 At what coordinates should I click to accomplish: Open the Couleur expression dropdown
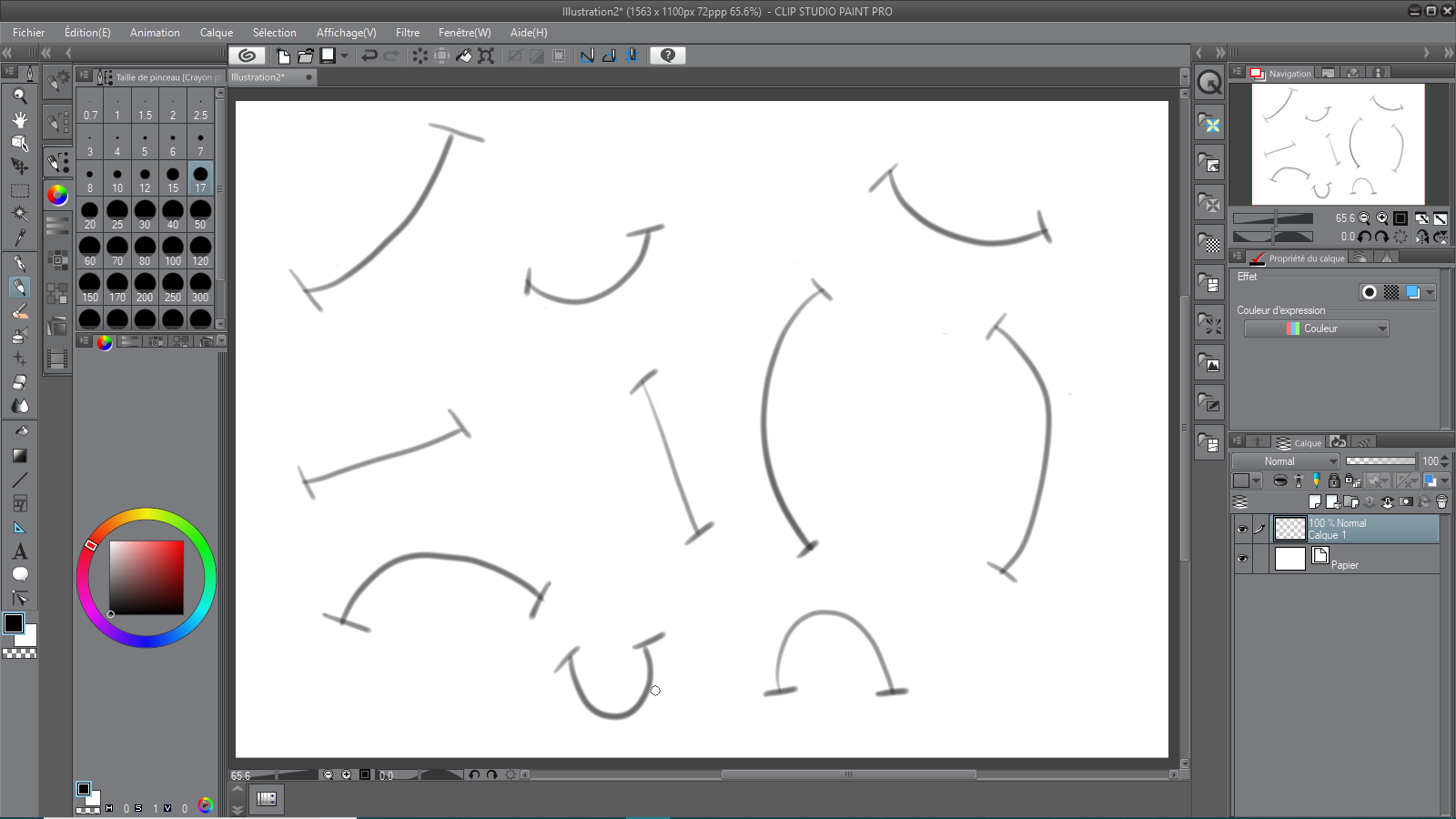coord(1382,329)
